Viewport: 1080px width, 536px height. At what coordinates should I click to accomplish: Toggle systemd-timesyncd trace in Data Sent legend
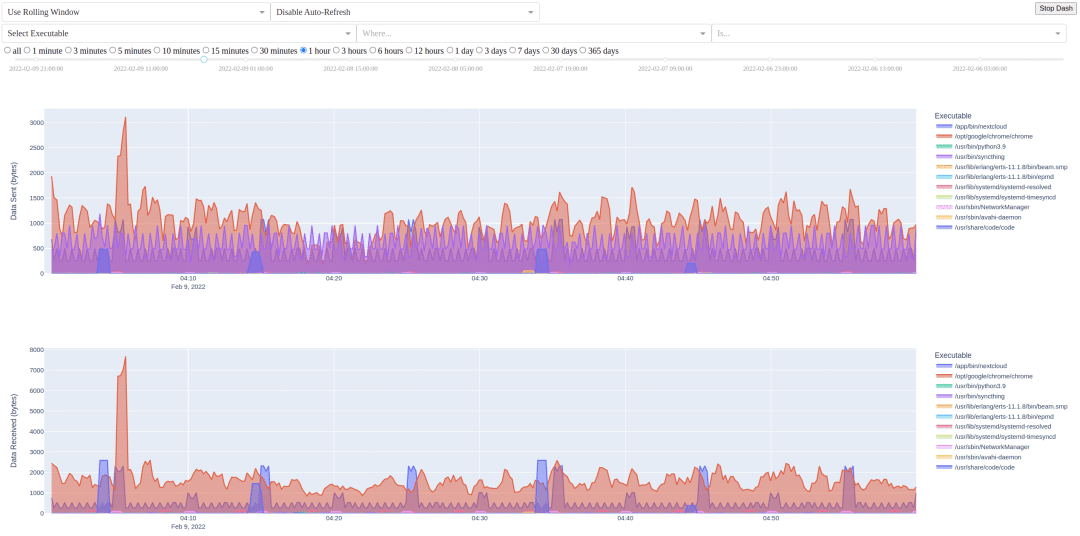995,197
